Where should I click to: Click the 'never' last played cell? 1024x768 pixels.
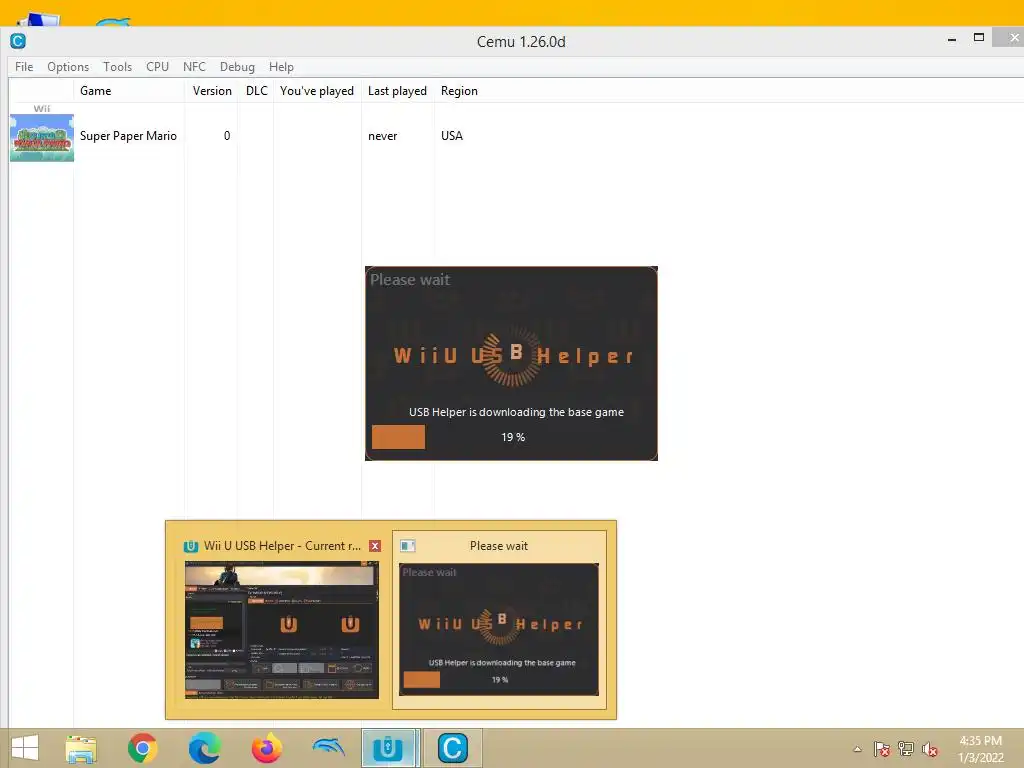383,136
